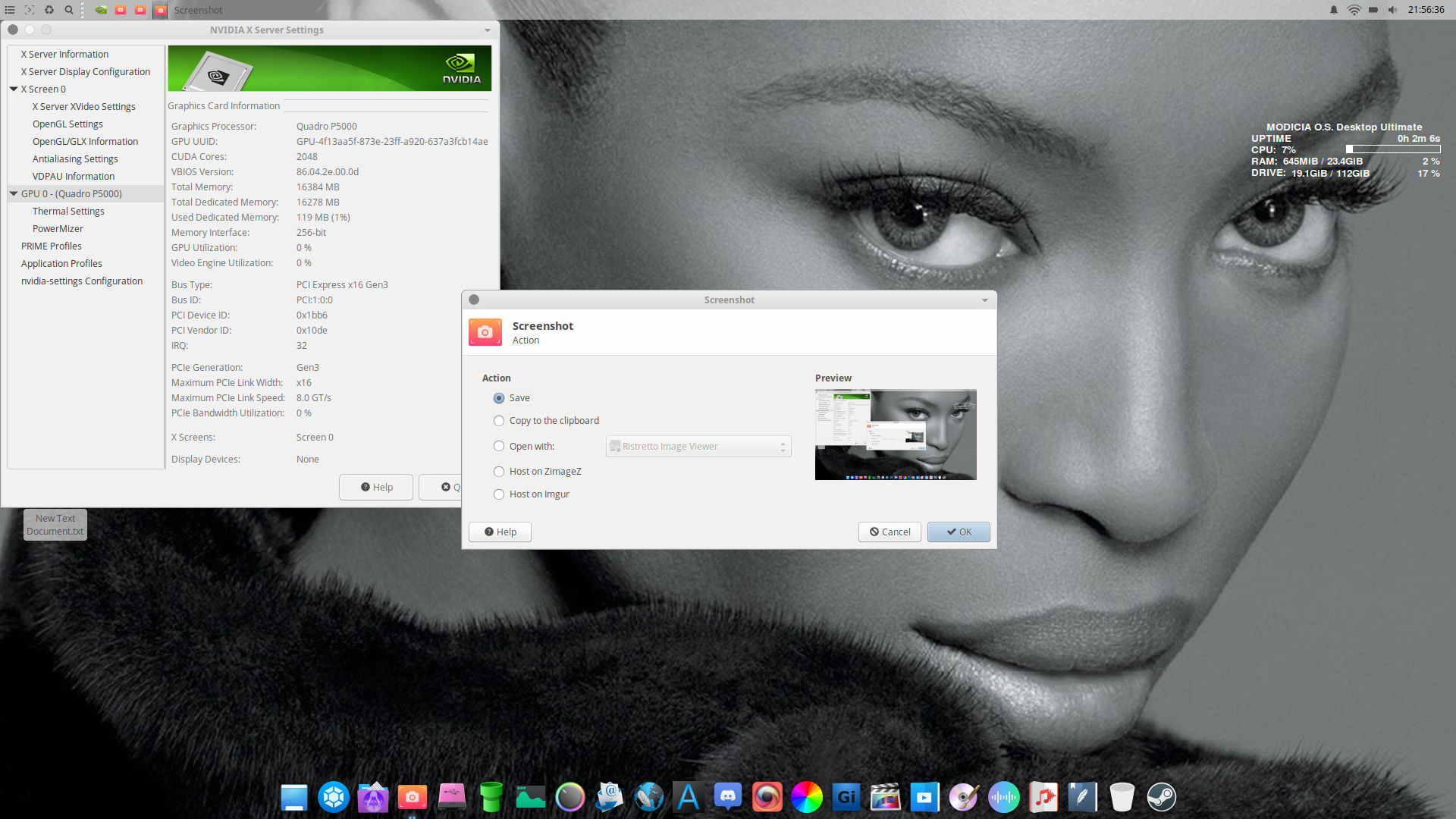Switch to the NVIDIA taskbar icon in top panel
This screenshot has height=819, width=1456.
(101, 10)
